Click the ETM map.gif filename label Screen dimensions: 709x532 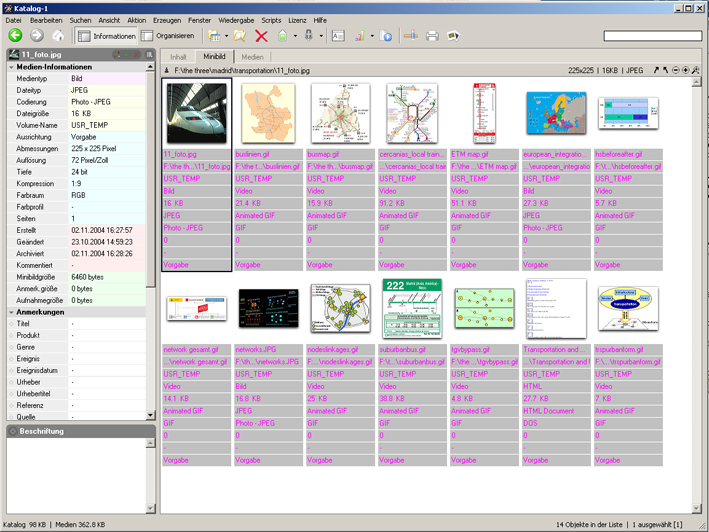pyautogui.click(x=470, y=155)
